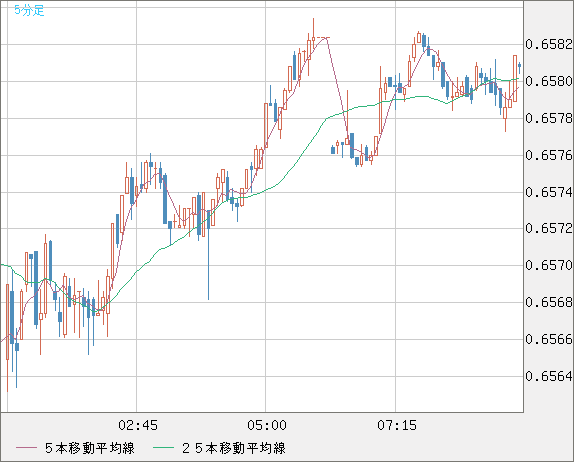
Task: Click the 0.6568 price axis label
Action: [x=549, y=302]
